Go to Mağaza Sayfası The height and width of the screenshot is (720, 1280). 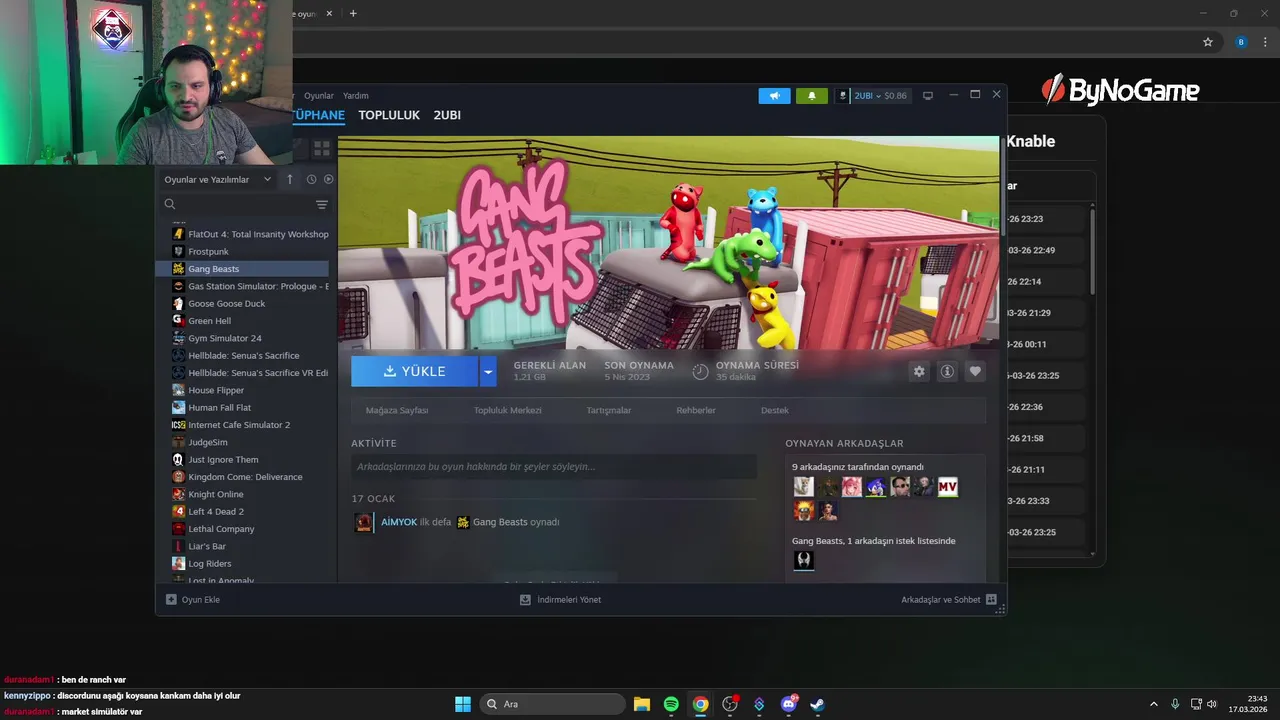pos(397,411)
